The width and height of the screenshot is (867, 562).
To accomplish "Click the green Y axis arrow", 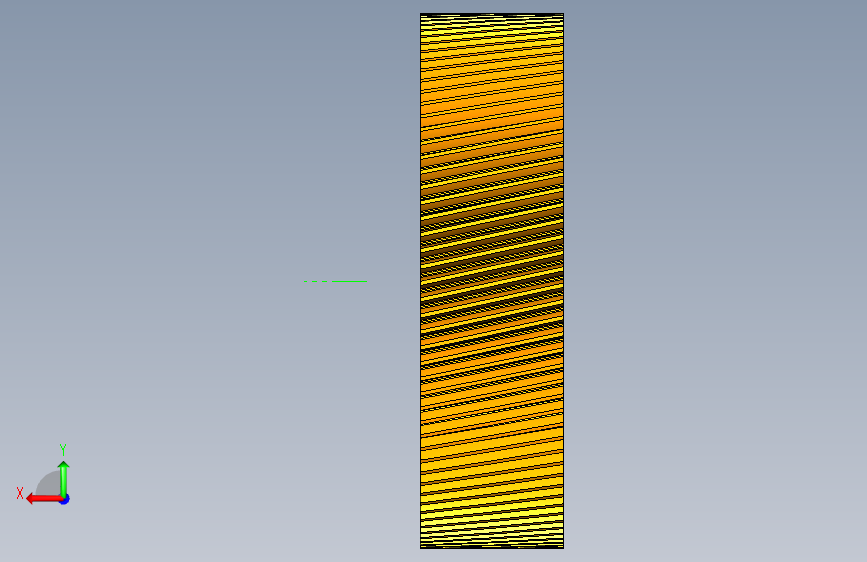I will pyautogui.click(x=64, y=479).
